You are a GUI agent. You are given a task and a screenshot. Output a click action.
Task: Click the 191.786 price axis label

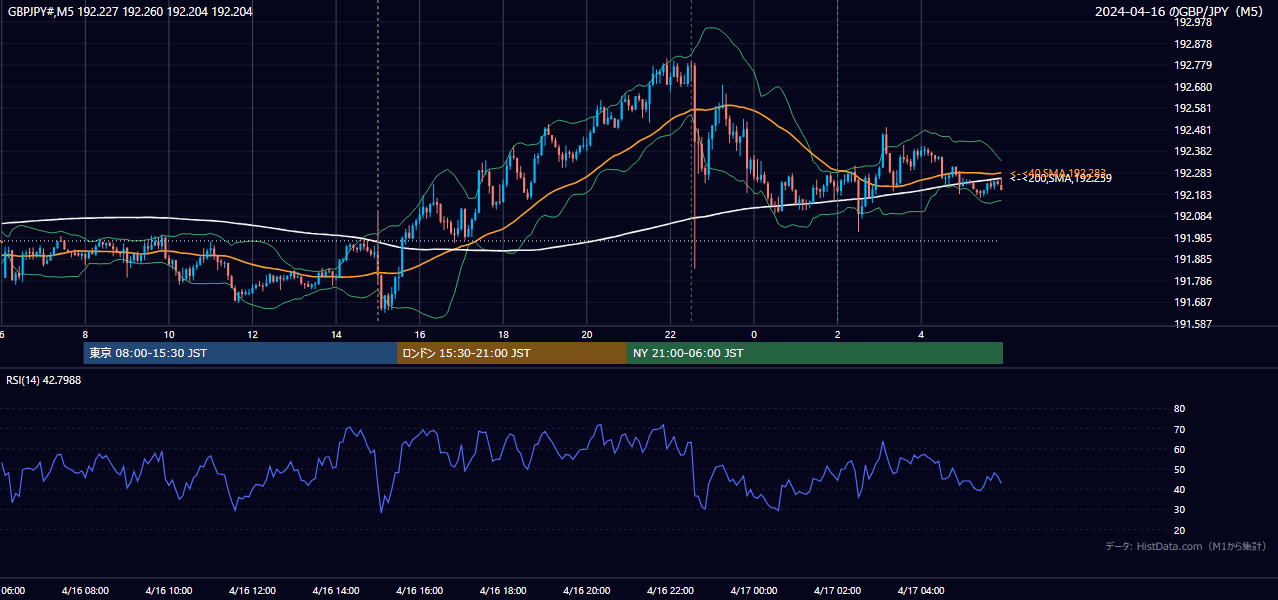[x=1193, y=282]
